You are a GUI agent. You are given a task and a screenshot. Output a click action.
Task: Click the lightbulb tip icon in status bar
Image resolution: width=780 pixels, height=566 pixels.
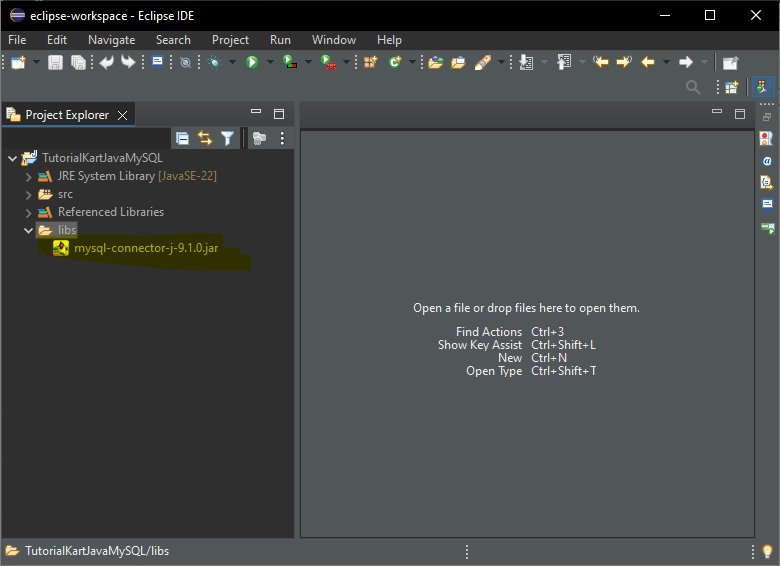click(767, 551)
